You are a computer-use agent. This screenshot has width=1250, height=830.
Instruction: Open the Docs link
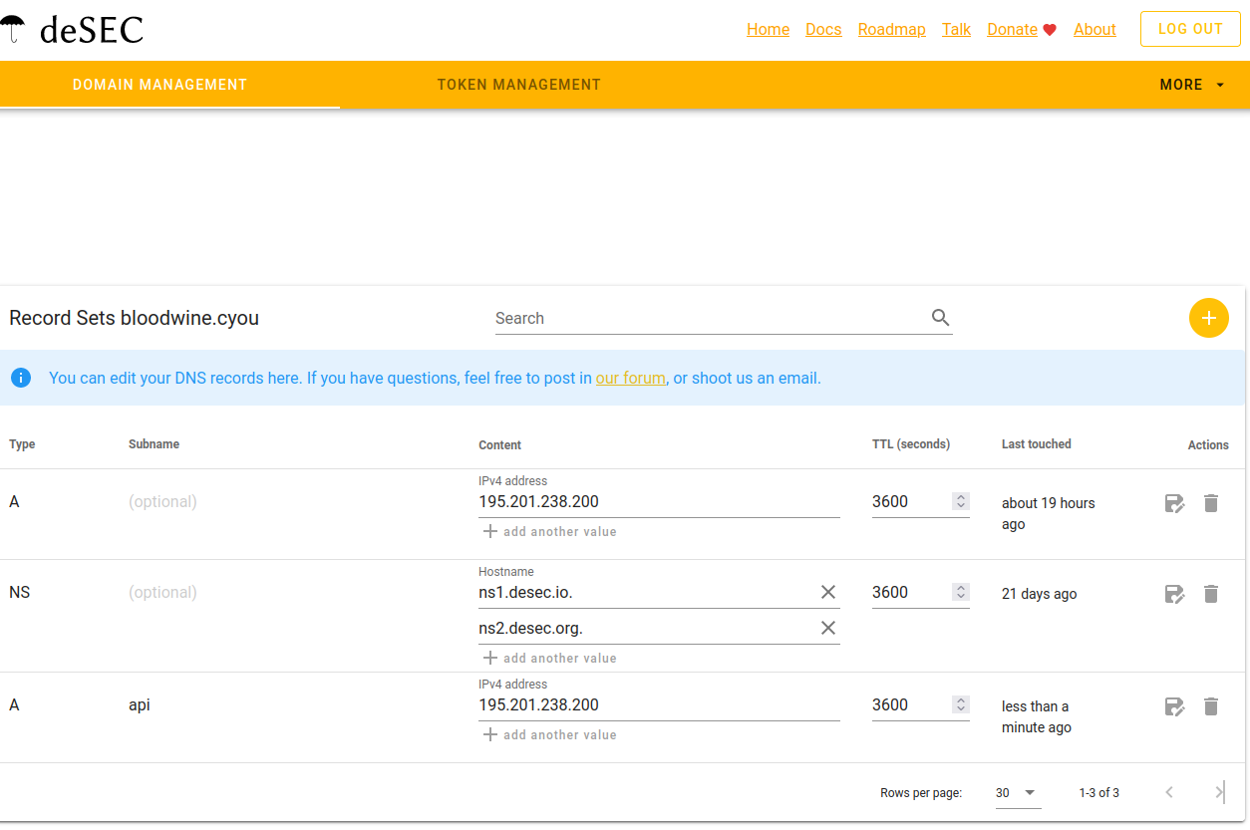point(824,30)
